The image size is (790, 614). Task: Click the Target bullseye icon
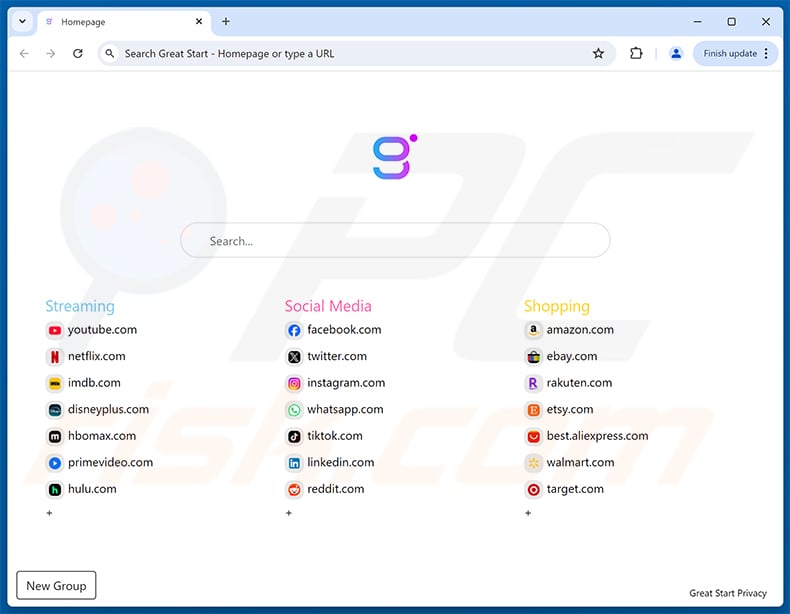[534, 490]
